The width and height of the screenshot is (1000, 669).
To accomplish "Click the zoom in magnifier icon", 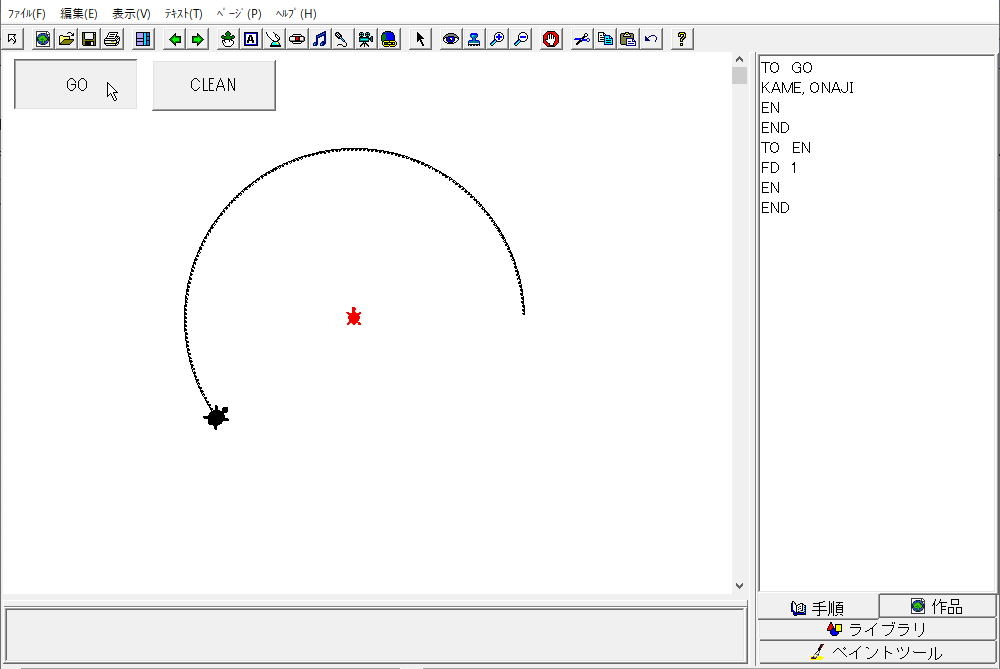I will [x=497, y=39].
